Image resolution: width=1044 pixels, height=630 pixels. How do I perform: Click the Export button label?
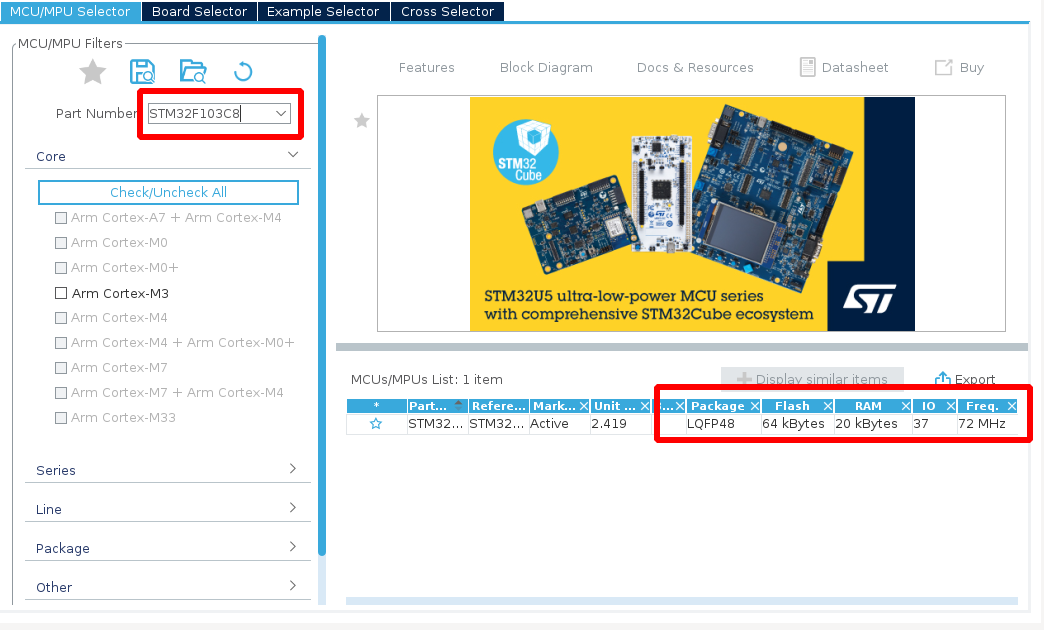(975, 379)
